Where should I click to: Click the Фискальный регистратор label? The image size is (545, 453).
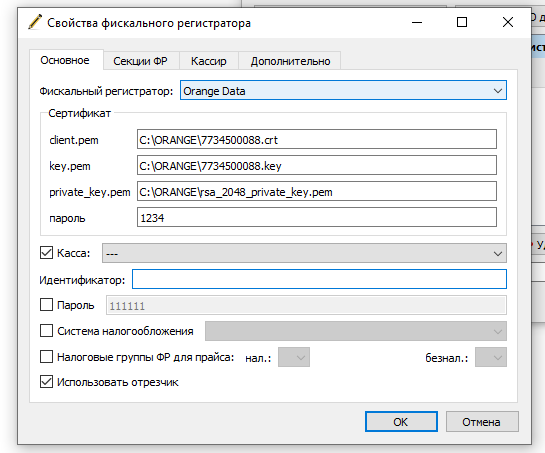coord(106,91)
